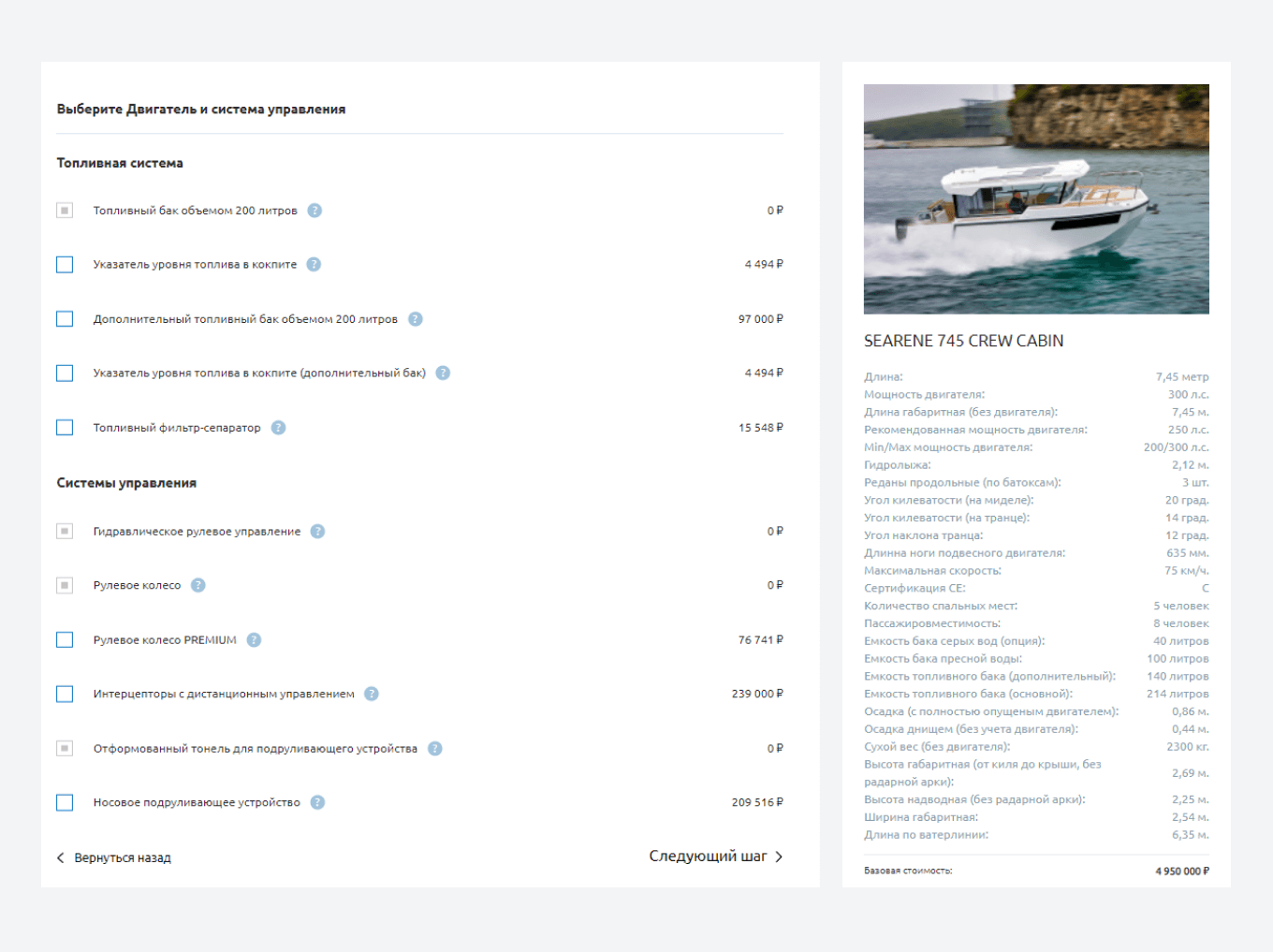Viewport: 1273px width, 952px height.
Task: Add Носовое подруливающее устройство to configuration
Action: [x=64, y=802]
